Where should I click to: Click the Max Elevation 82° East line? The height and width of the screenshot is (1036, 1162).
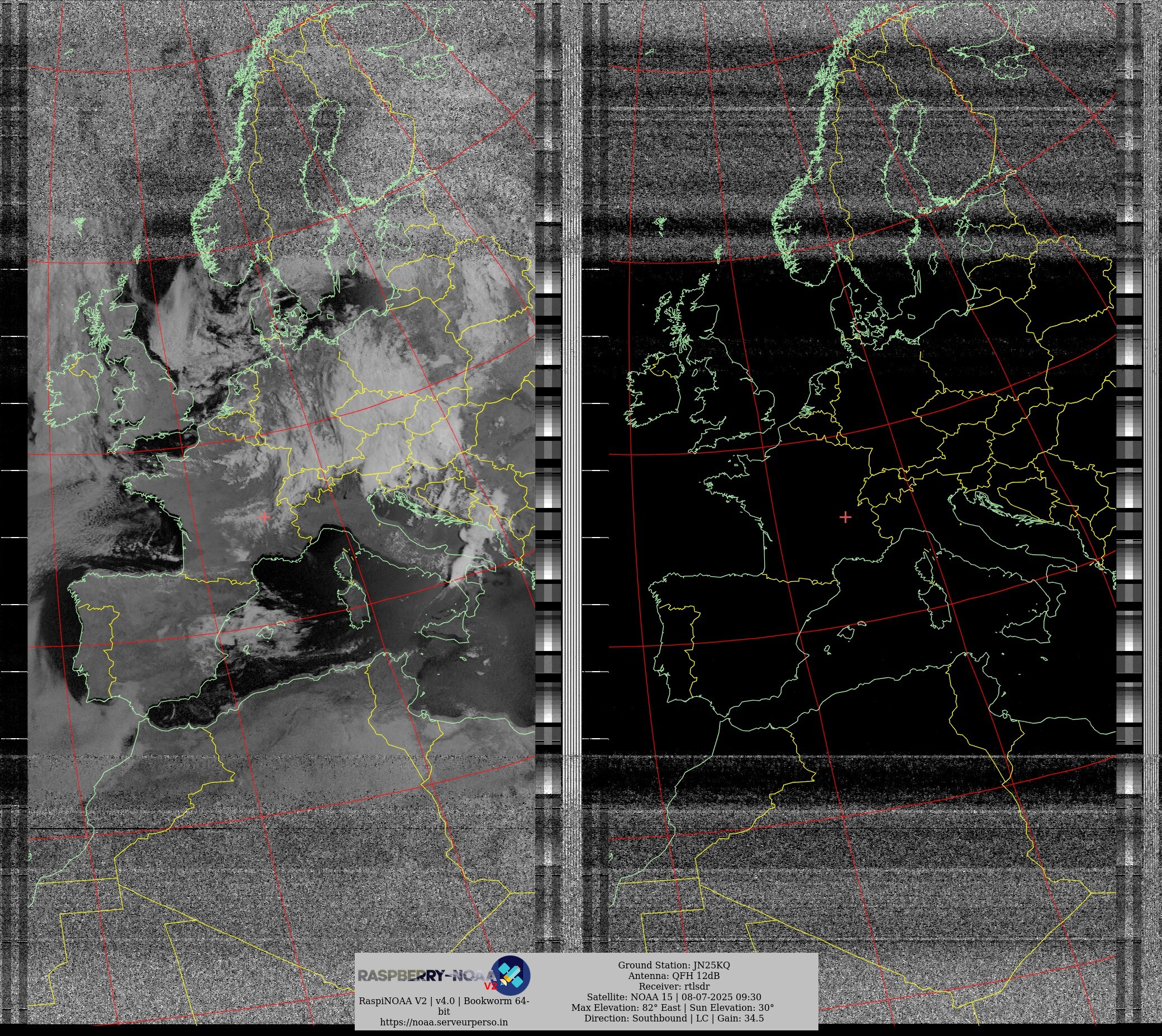(673, 1008)
